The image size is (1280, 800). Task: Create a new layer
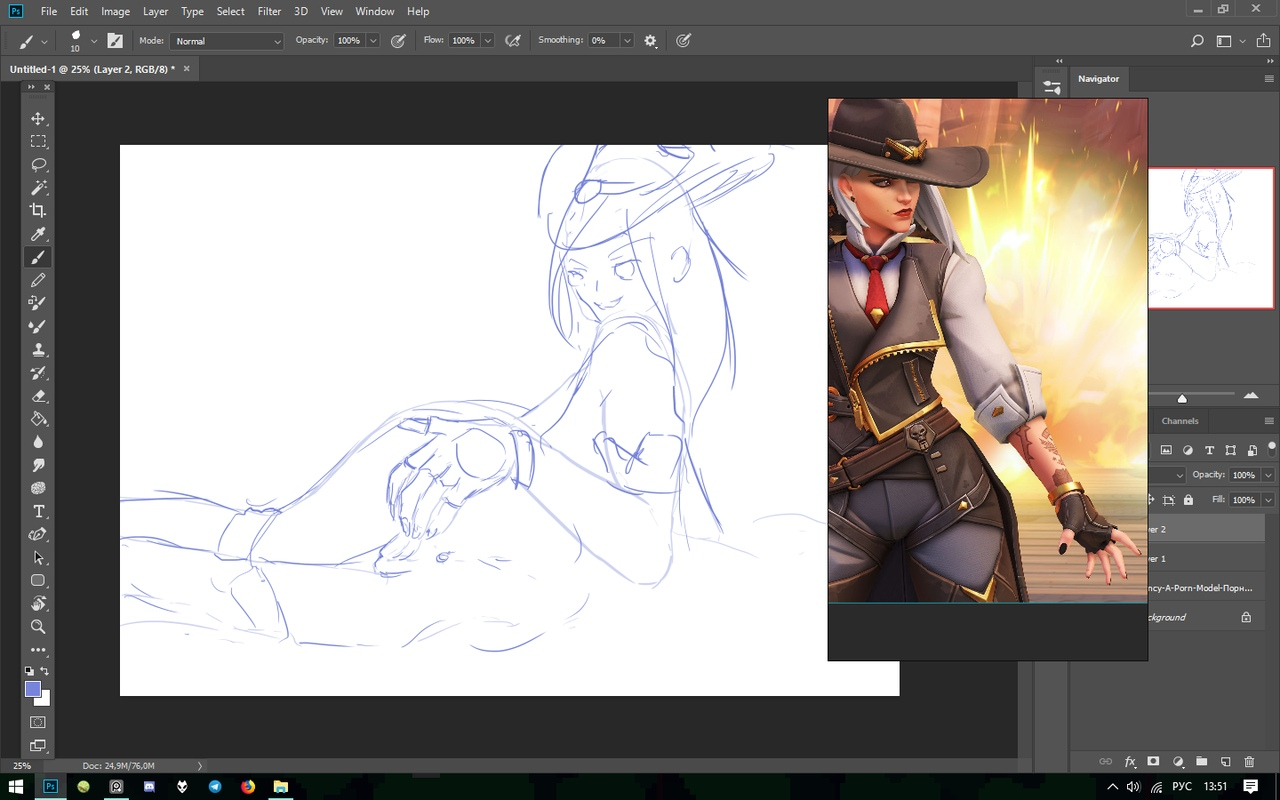pyautogui.click(x=1225, y=762)
